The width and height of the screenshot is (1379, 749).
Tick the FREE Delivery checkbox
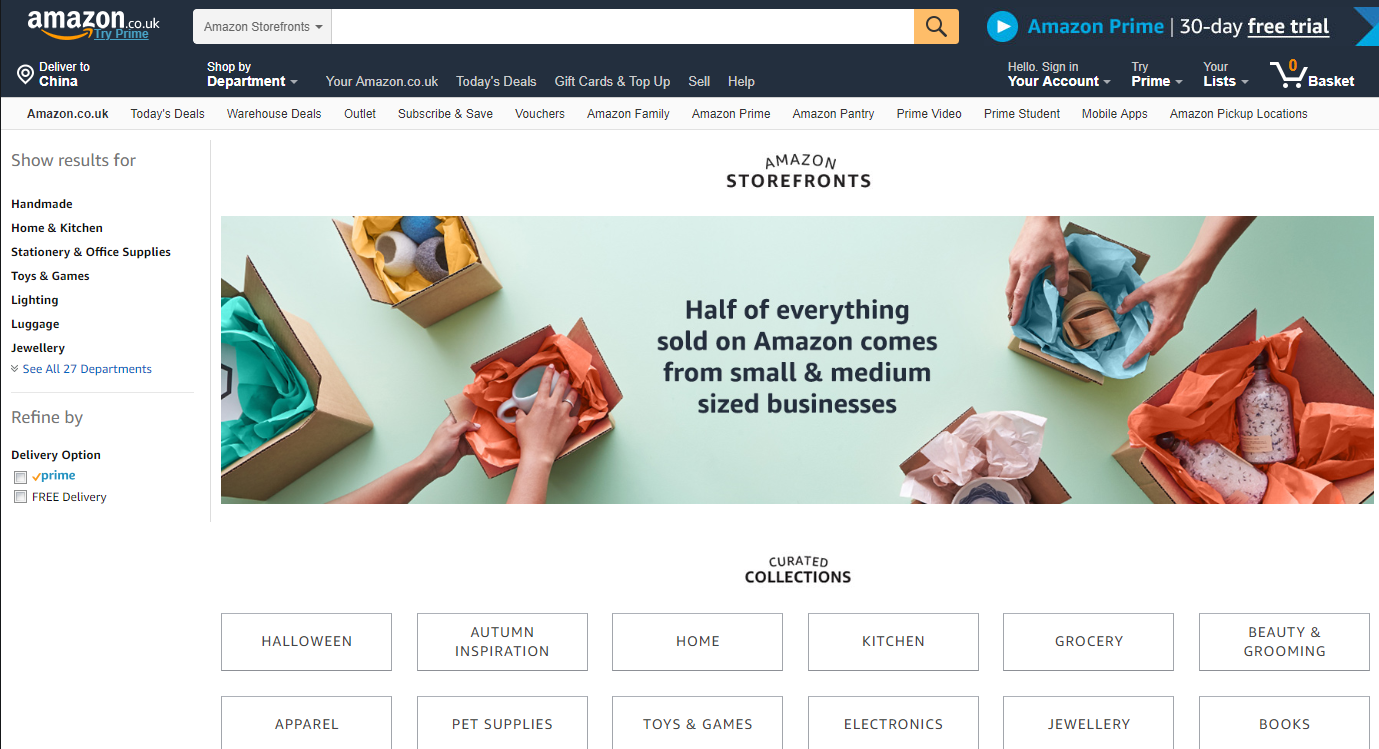coord(20,497)
